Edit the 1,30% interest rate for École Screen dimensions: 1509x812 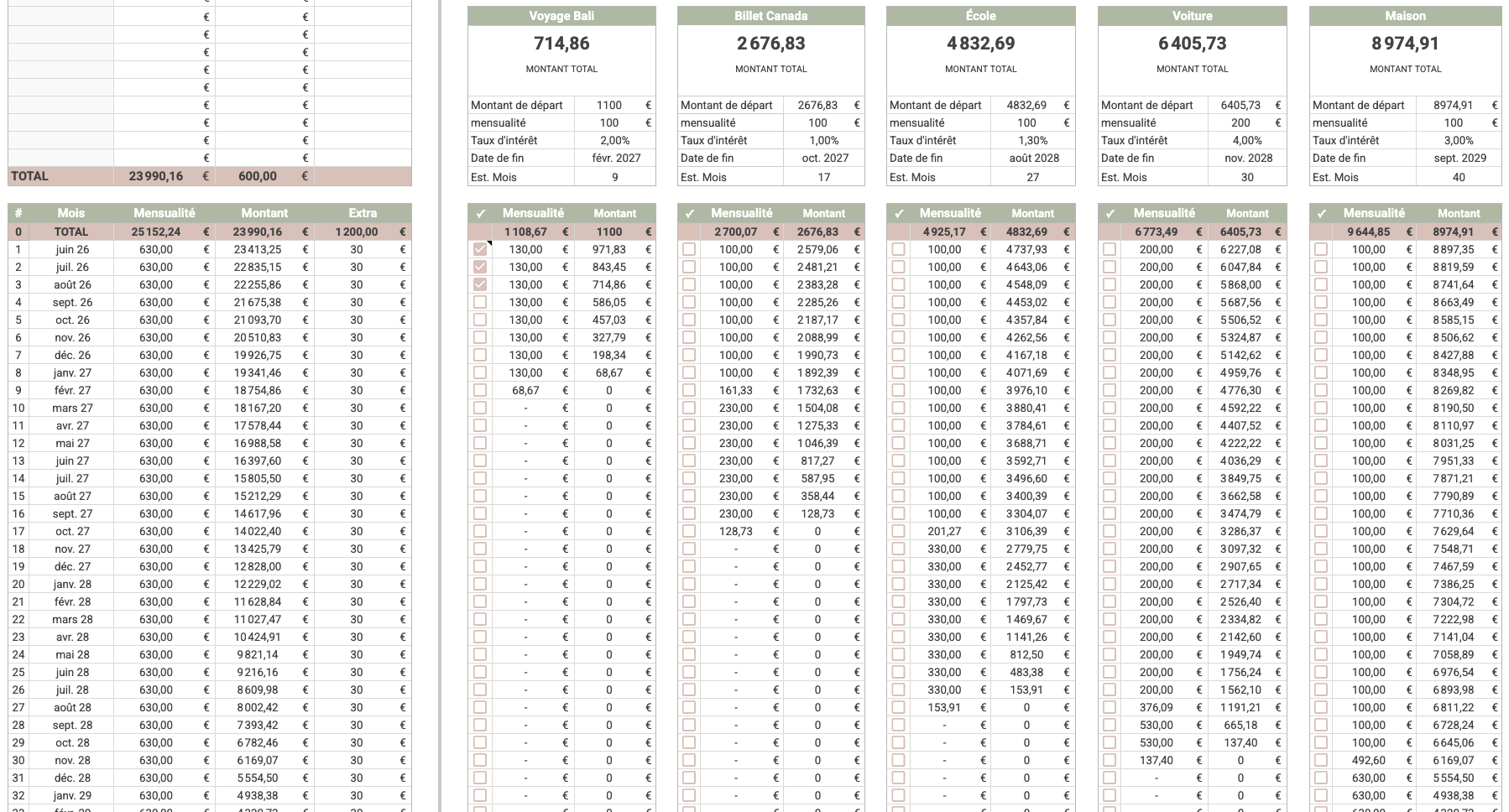1033,140
